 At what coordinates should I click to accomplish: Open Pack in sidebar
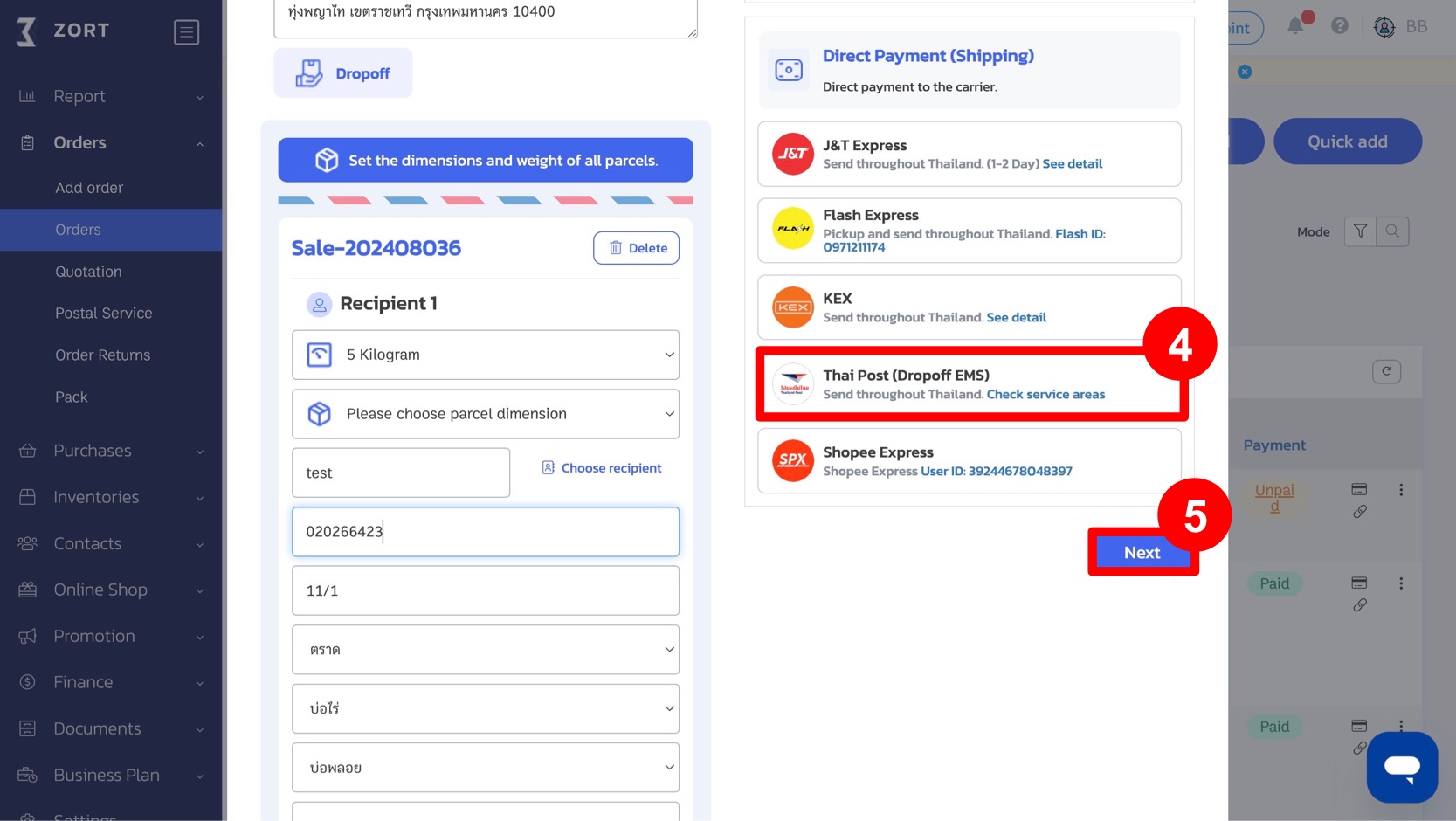point(72,397)
